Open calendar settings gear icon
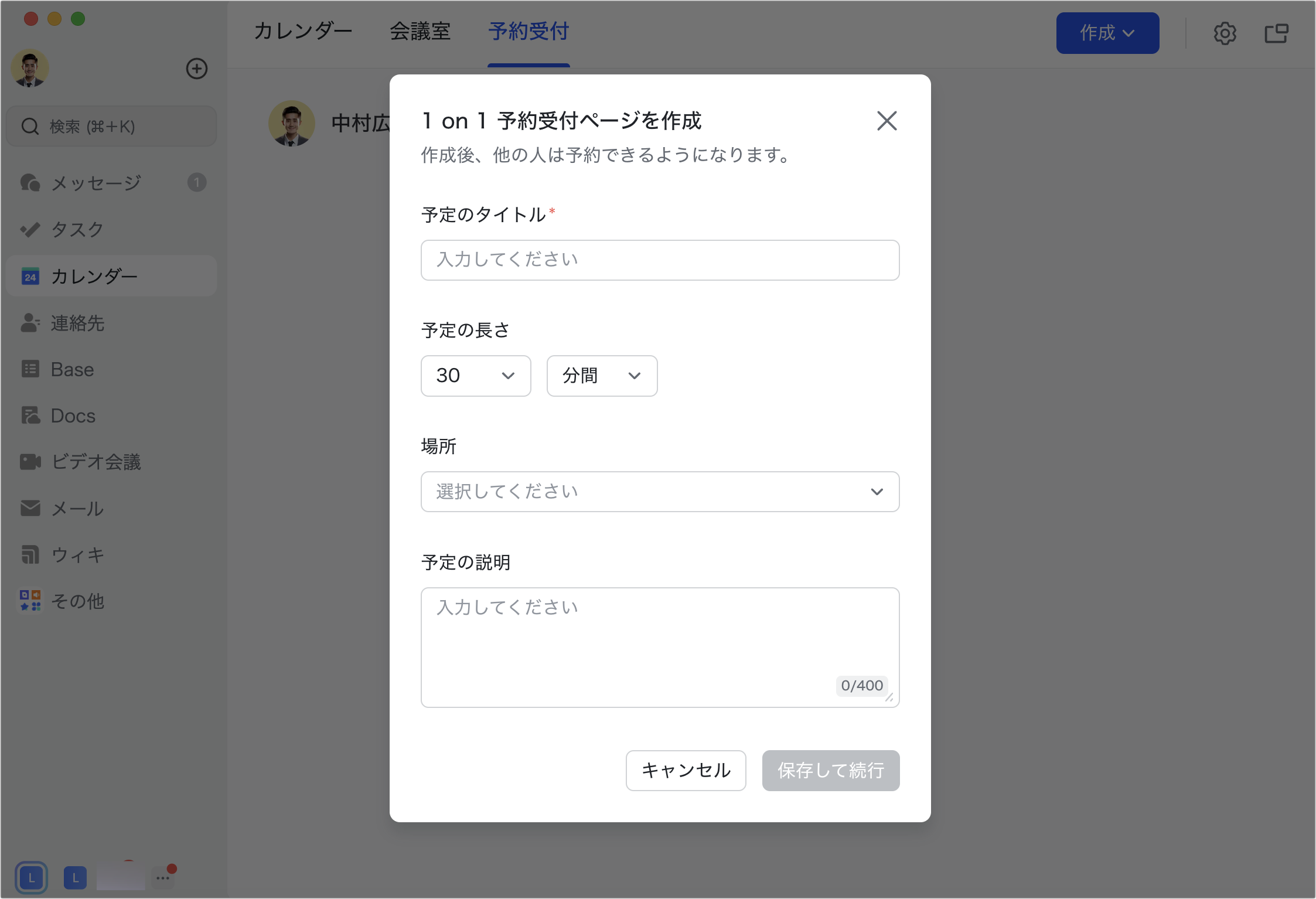 click(x=1225, y=33)
